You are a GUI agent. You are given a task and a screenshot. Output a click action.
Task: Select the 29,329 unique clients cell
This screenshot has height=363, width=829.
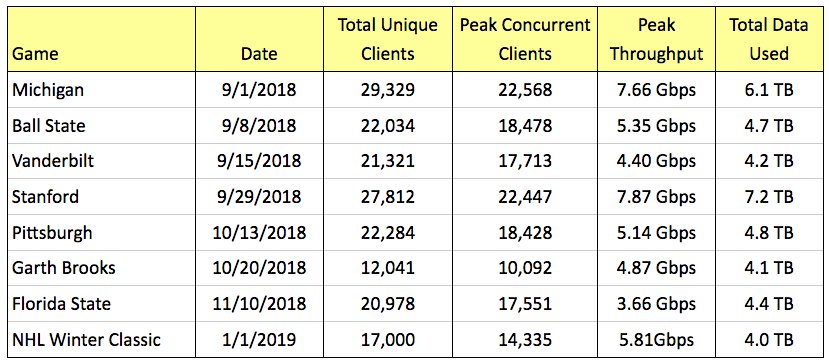(x=388, y=90)
